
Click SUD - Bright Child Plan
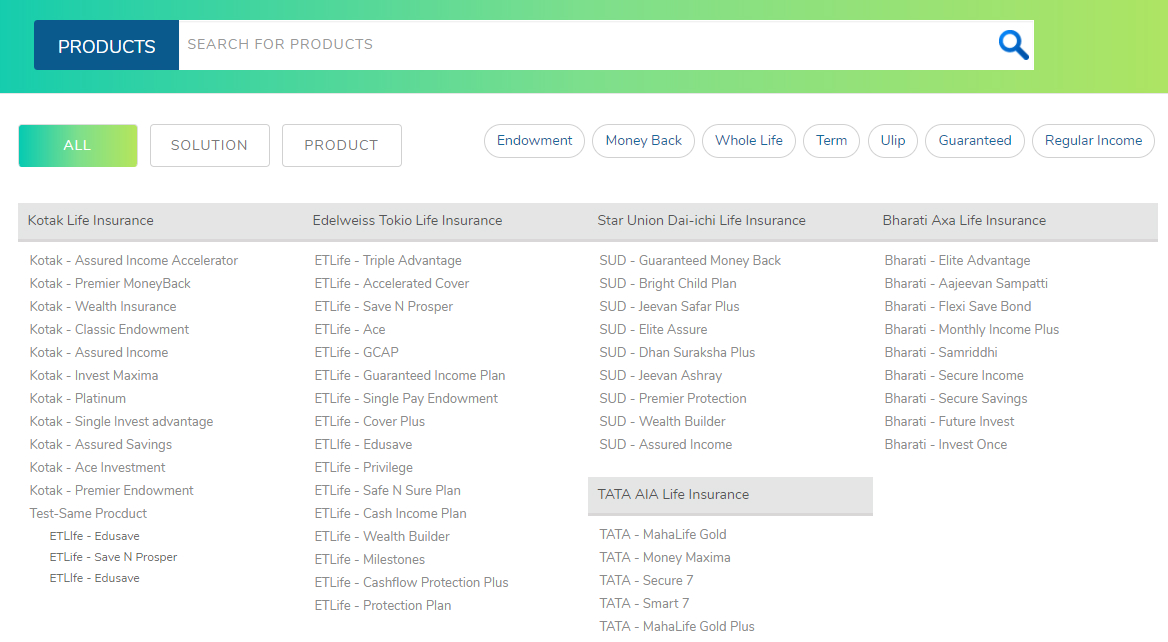(667, 284)
